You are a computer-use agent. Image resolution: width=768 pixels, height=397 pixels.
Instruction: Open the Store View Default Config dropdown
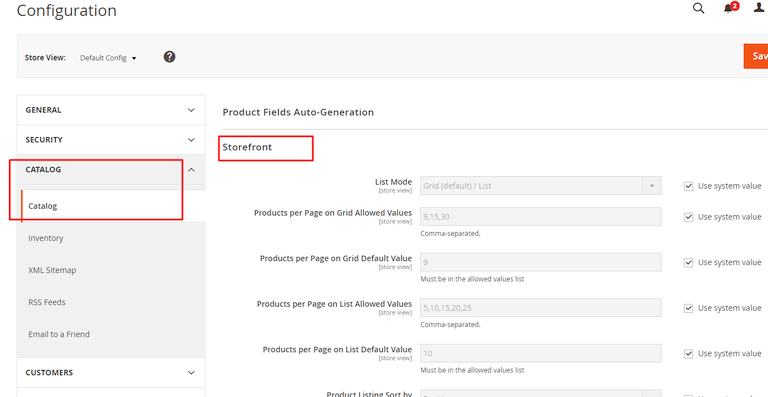point(108,58)
